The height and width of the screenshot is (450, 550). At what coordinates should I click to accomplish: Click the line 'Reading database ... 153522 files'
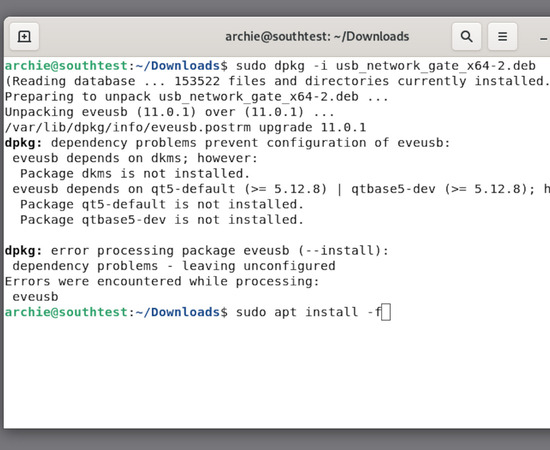pyautogui.click(x=277, y=81)
